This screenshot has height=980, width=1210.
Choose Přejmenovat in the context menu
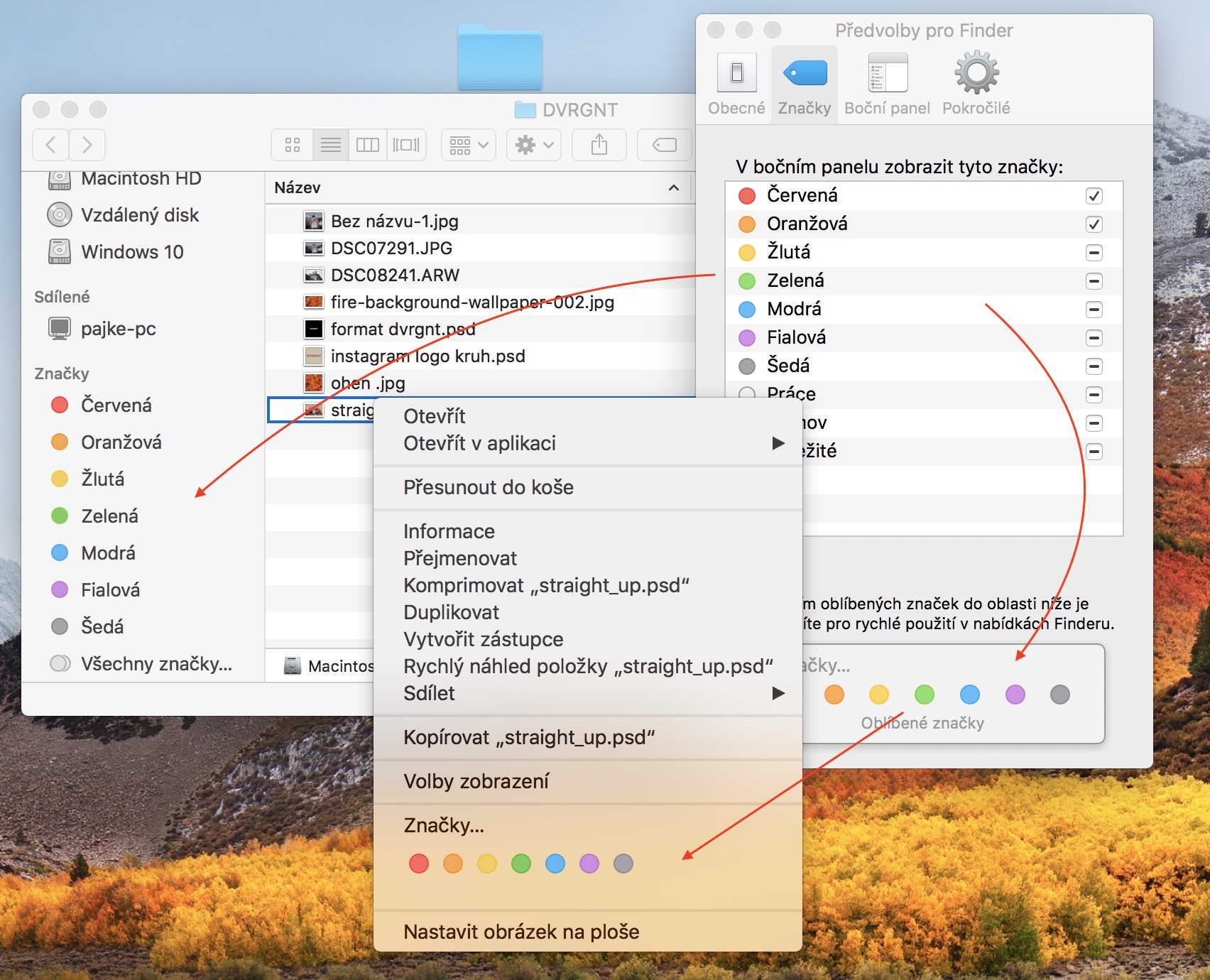(588, 558)
